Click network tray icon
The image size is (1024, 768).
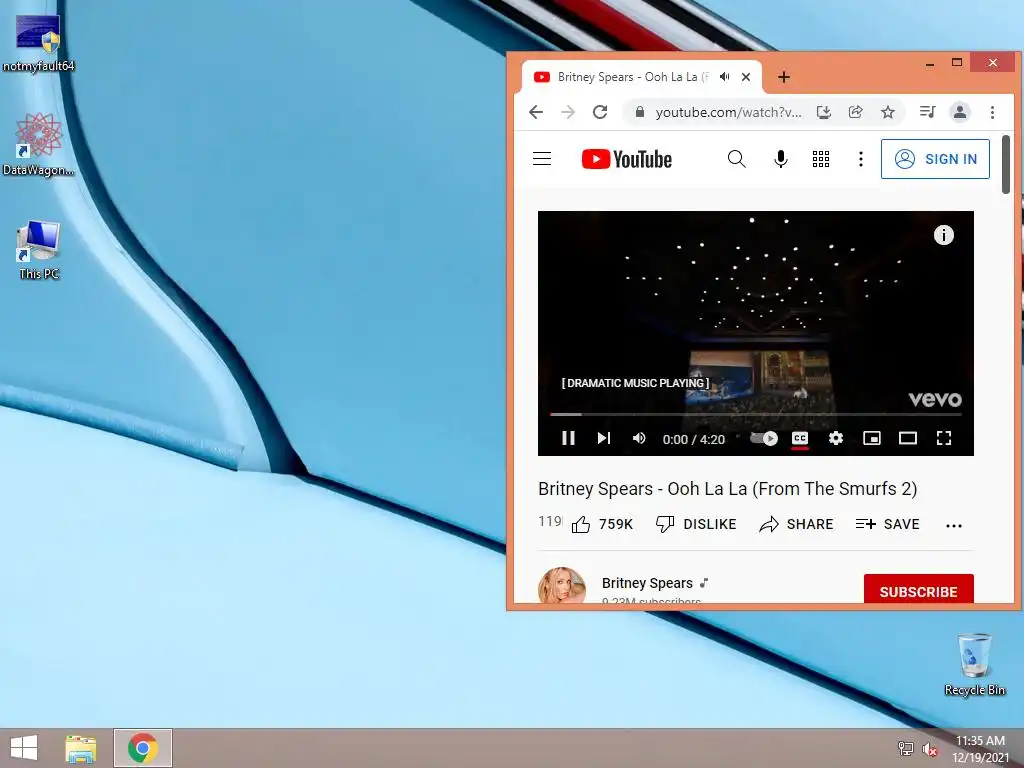click(906, 748)
